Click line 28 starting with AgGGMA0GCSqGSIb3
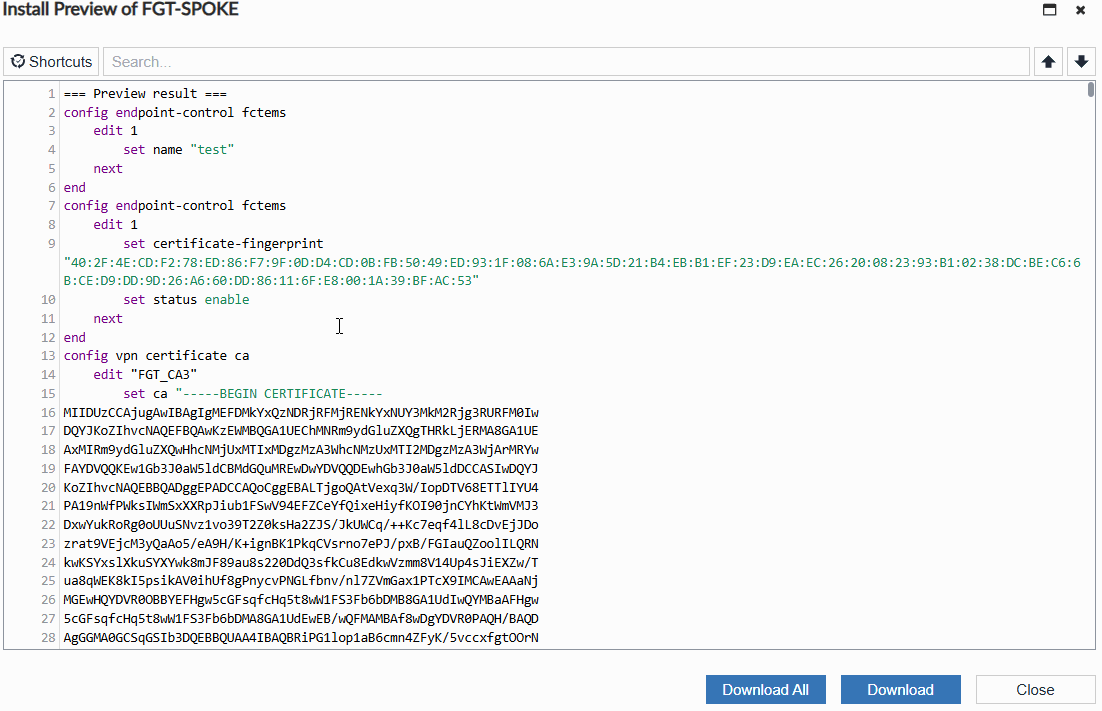 301,638
